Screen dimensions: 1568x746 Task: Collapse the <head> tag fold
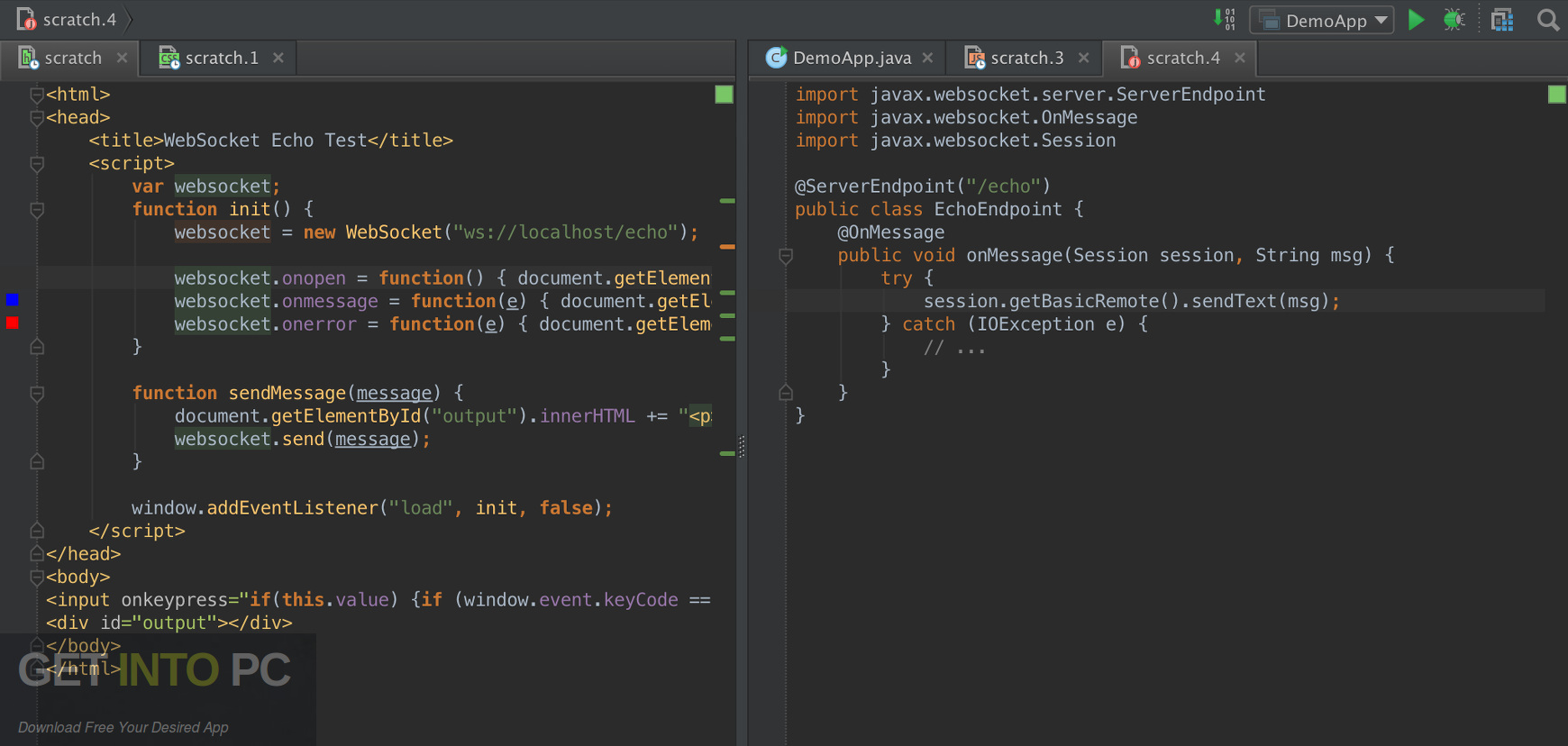coord(37,118)
